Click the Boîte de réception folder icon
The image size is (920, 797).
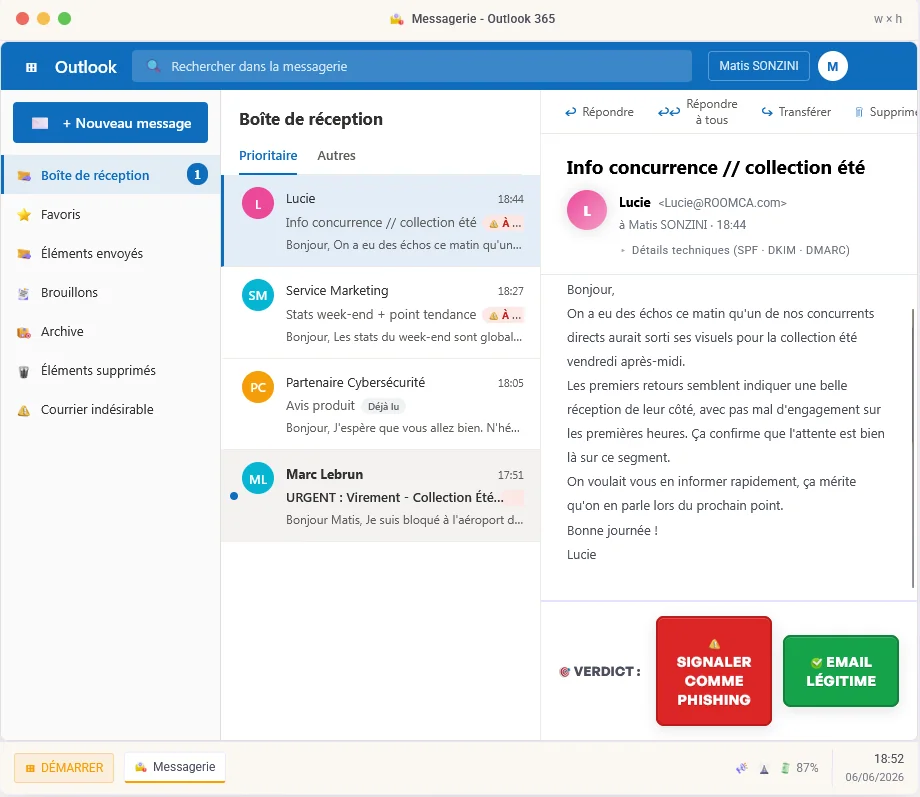point(24,175)
